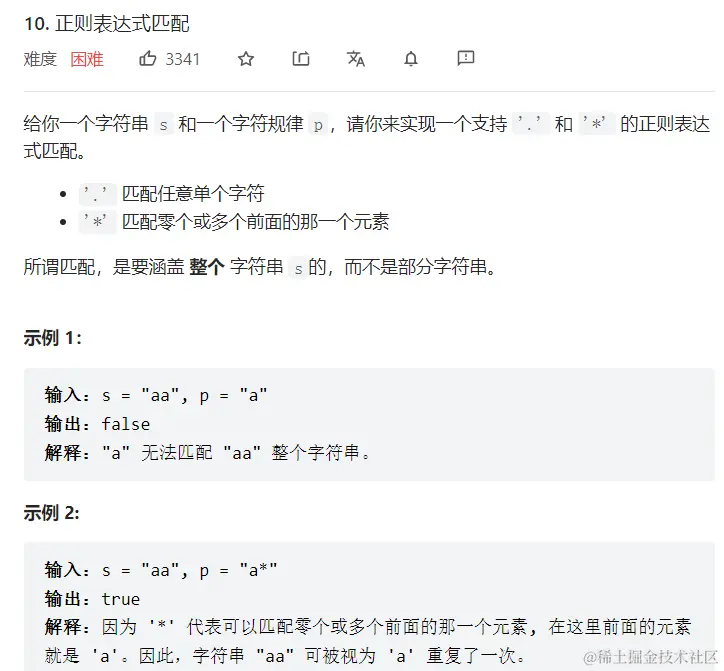Click the example 1 input line s = "aa", p = "a"
Viewport: 724px width, 671px height.
tap(156, 396)
